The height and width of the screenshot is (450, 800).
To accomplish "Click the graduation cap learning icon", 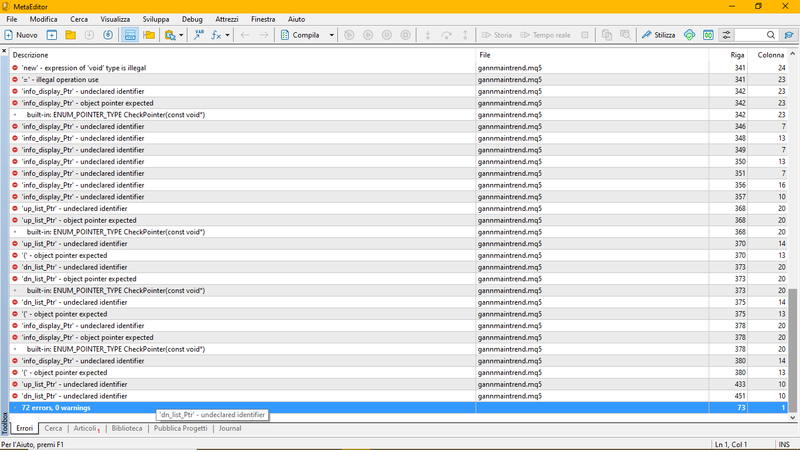I will click(x=789, y=35).
